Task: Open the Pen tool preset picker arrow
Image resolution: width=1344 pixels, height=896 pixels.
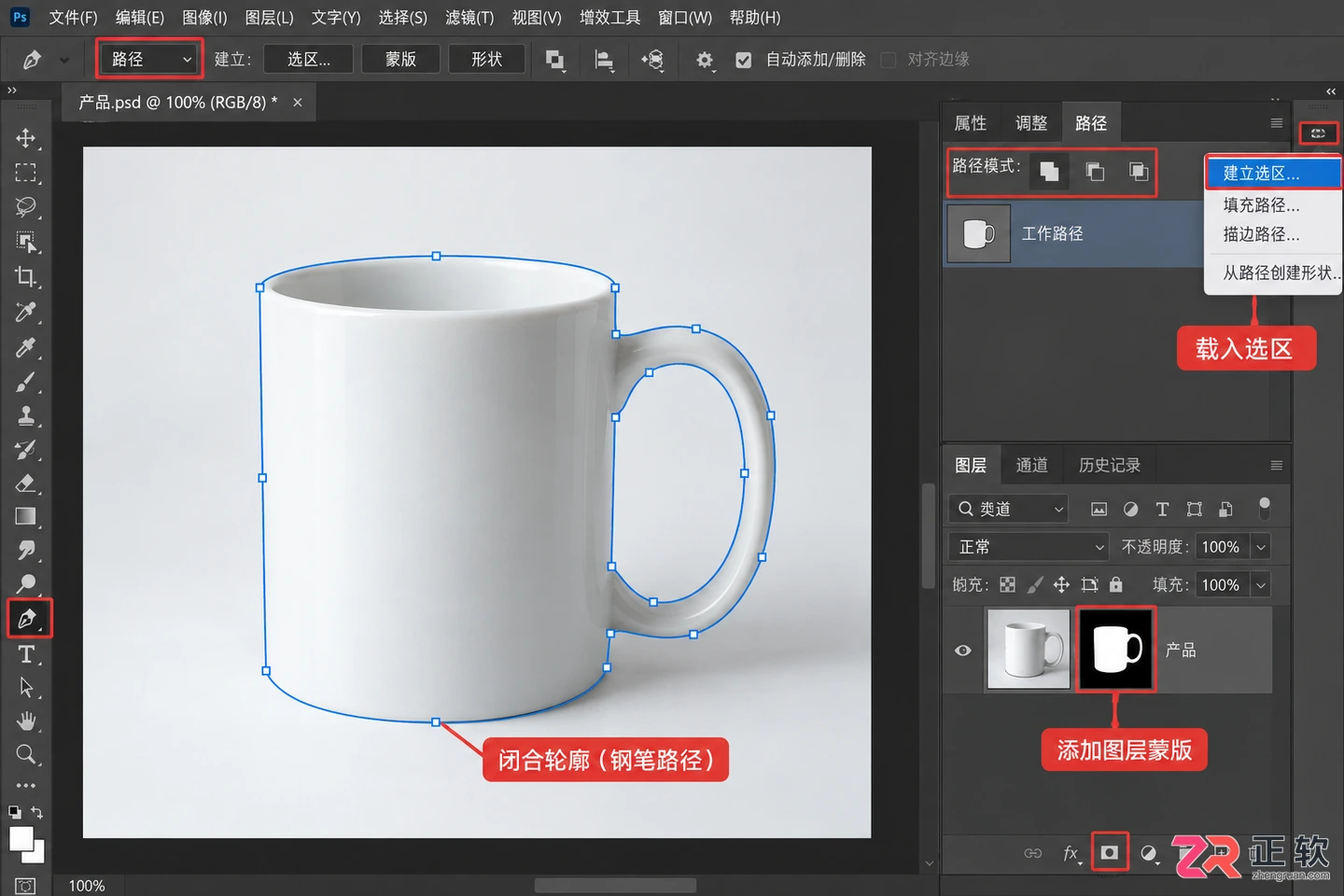Action: [x=63, y=61]
